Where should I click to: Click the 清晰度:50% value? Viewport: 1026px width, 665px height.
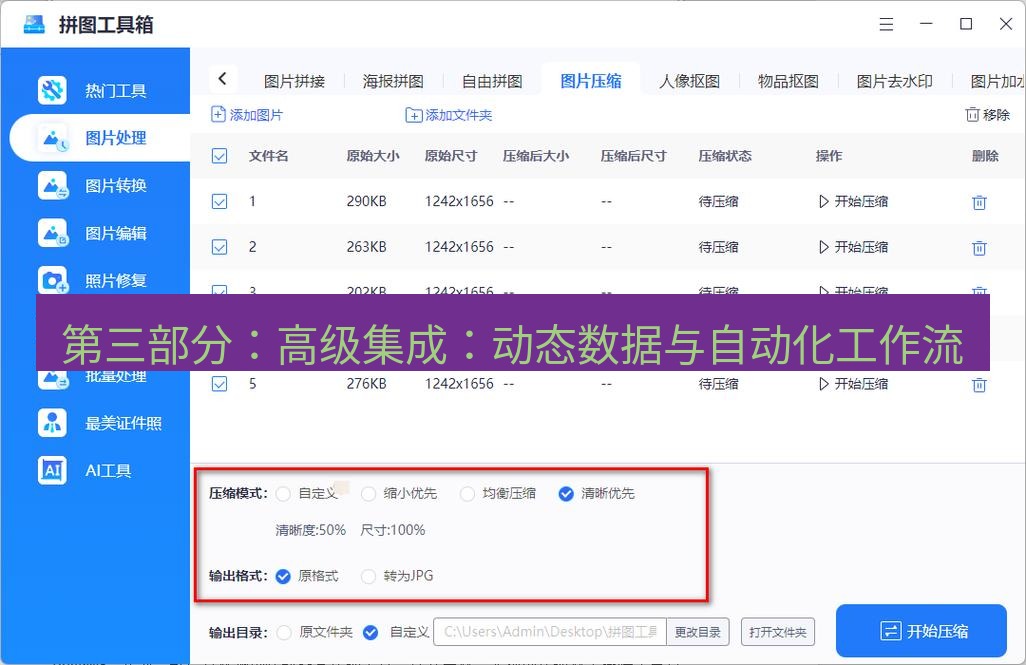point(311,530)
